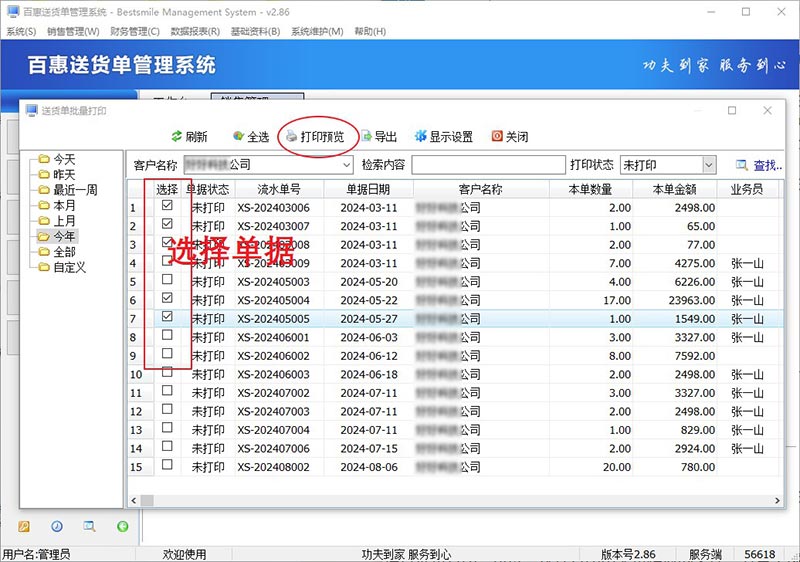Uncheck the checkbox for XS-202405005
The width and height of the screenshot is (800, 562).
pyautogui.click(x=167, y=316)
